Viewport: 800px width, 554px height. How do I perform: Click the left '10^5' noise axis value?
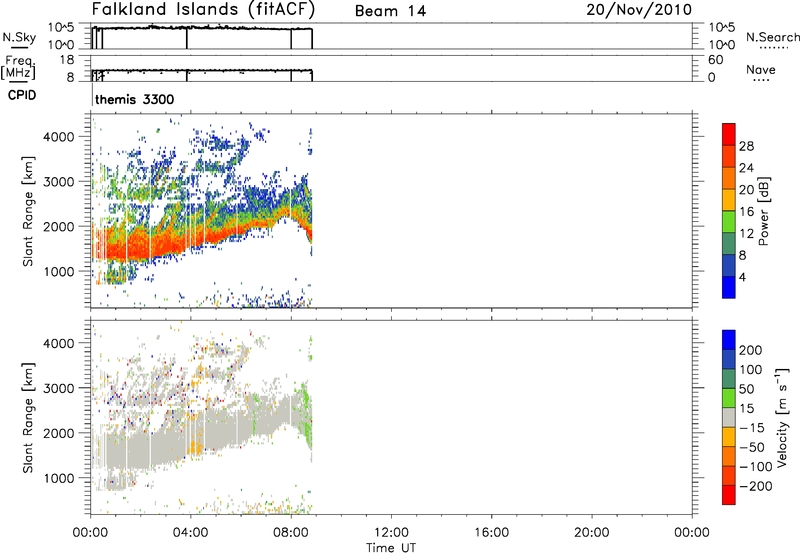pyautogui.click(x=61, y=28)
